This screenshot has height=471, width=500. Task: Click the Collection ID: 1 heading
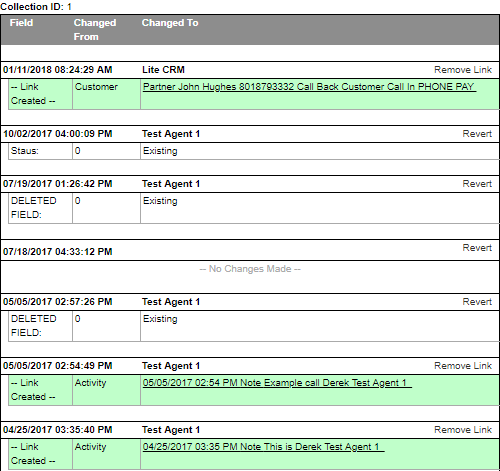click(x=36, y=7)
